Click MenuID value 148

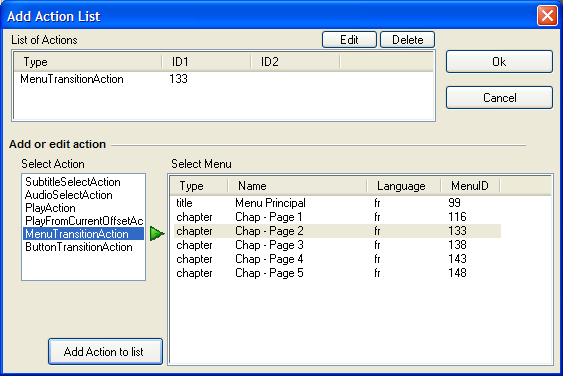pos(457,273)
